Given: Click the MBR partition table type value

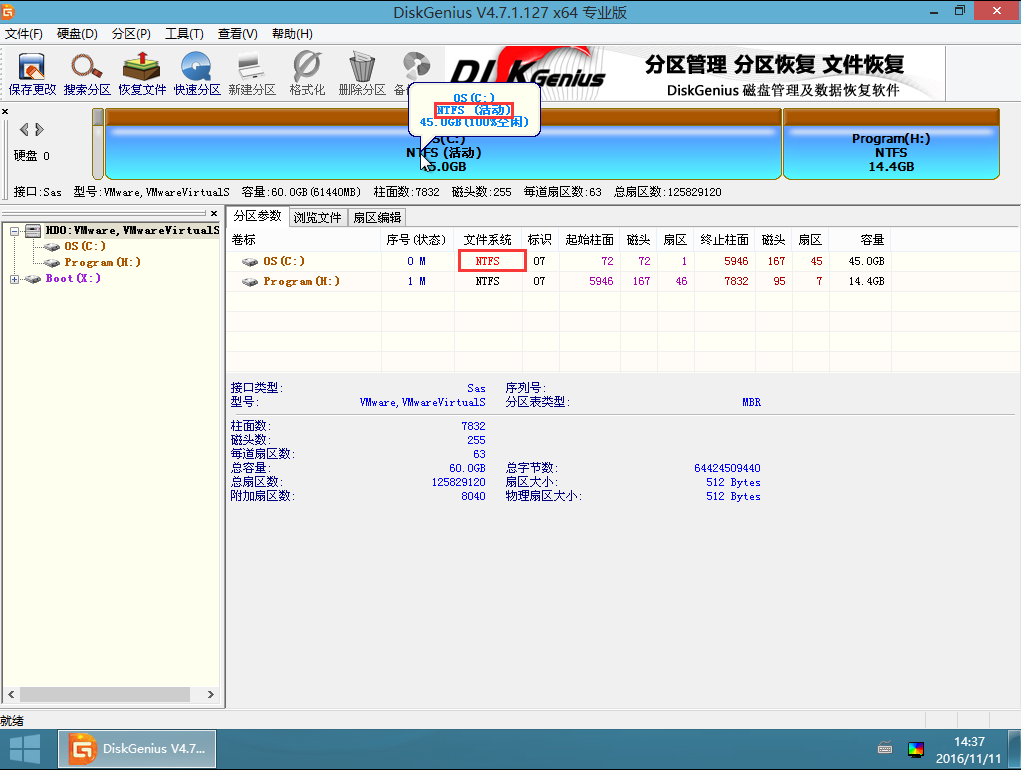Looking at the screenshot, I should [751, 402].
